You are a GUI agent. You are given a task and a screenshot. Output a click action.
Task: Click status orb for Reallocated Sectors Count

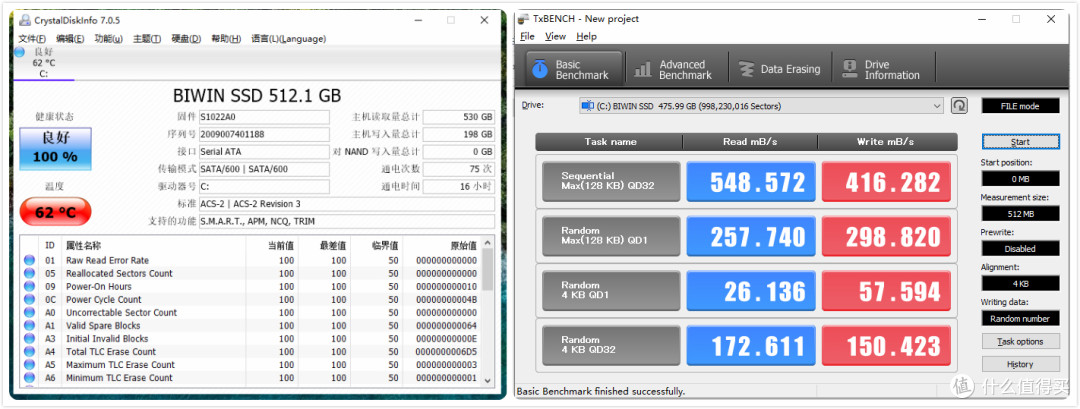tap(30, 273)
